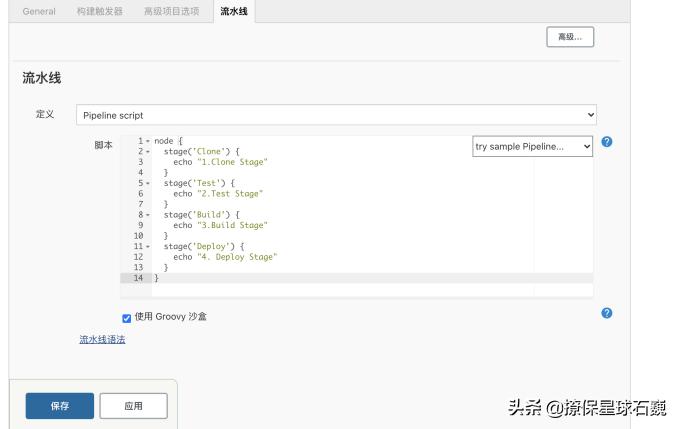Open the try sample Pipeline dropdown
This screenshot has height=429, width=679.
tap(532, 147)
